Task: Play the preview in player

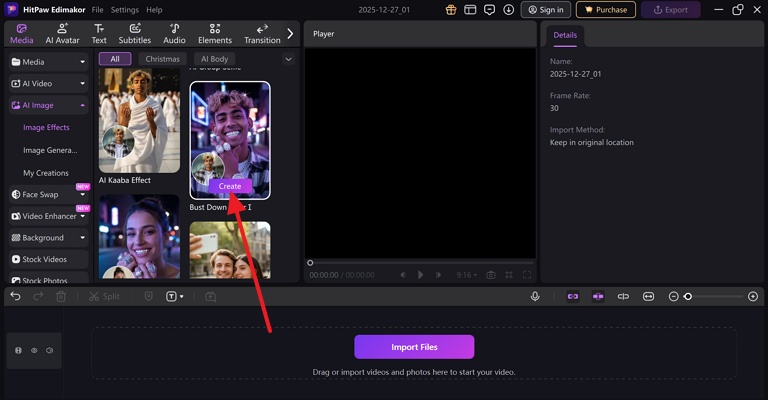Action: [x=420, y=275]
